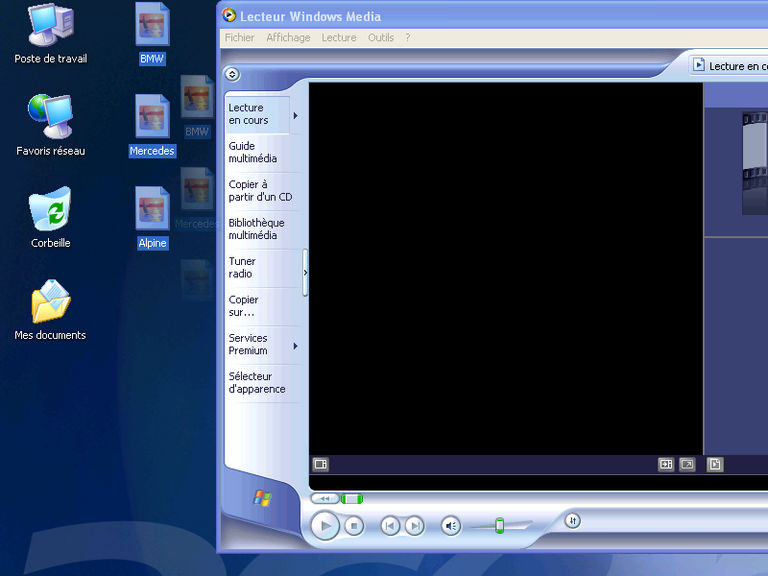Select the Alpine file icon
This screenshot has height=576, width=768.
click(152, 217)
